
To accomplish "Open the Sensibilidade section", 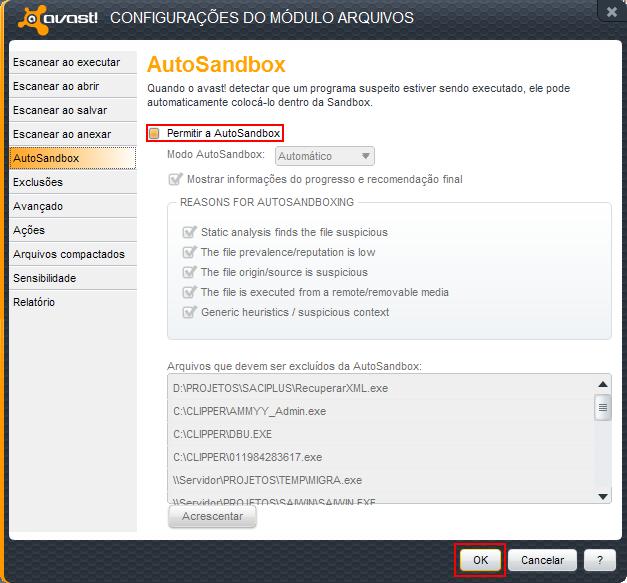I will [73, 278].
